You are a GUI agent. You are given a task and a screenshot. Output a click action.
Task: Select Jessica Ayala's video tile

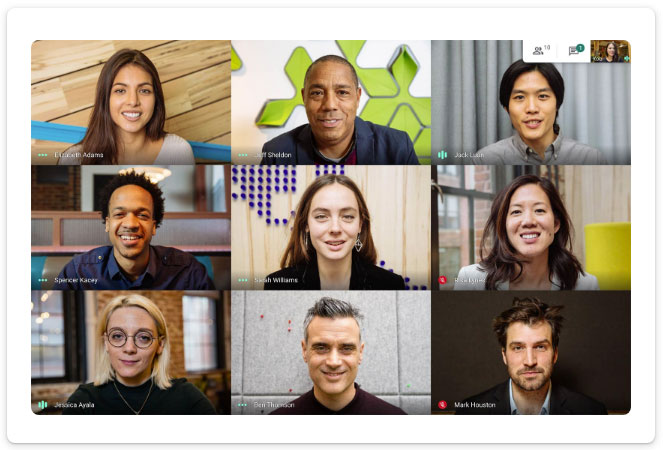pyautogui.click(x=131, y=352)
